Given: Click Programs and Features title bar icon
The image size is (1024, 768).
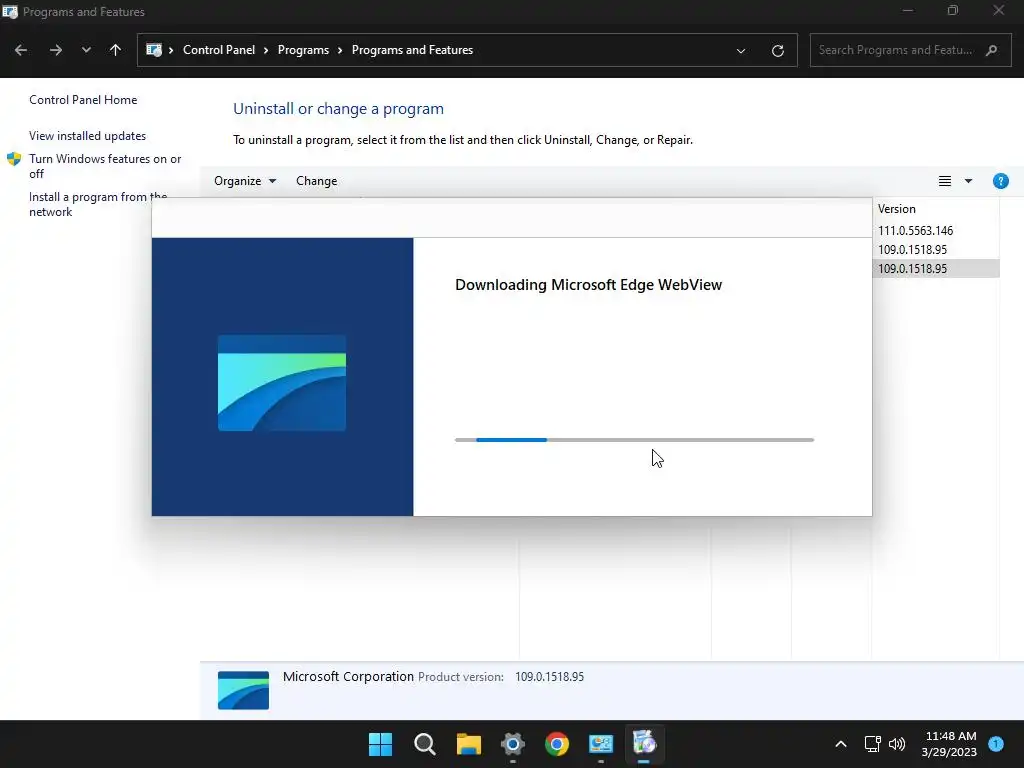Looking at the screenshot, I should 10,12.
